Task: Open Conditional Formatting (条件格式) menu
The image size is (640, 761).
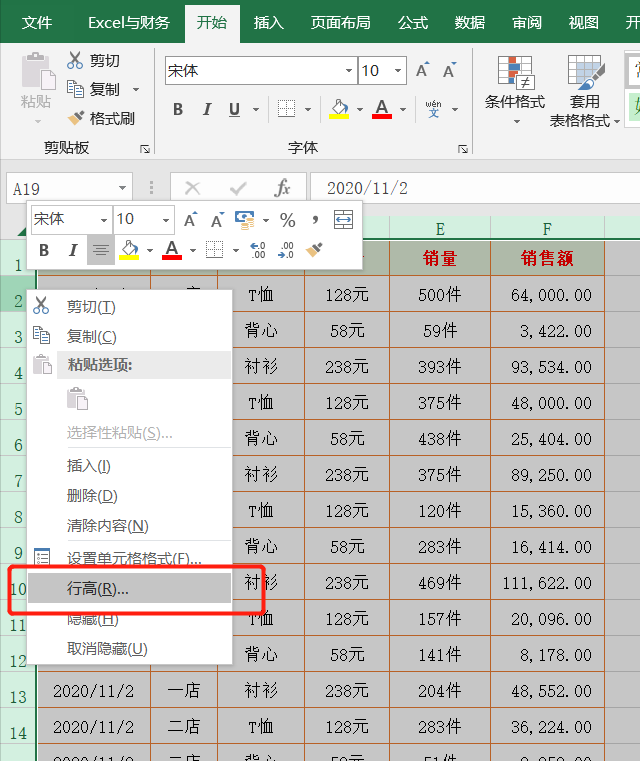Action: [x=515, y=88]
